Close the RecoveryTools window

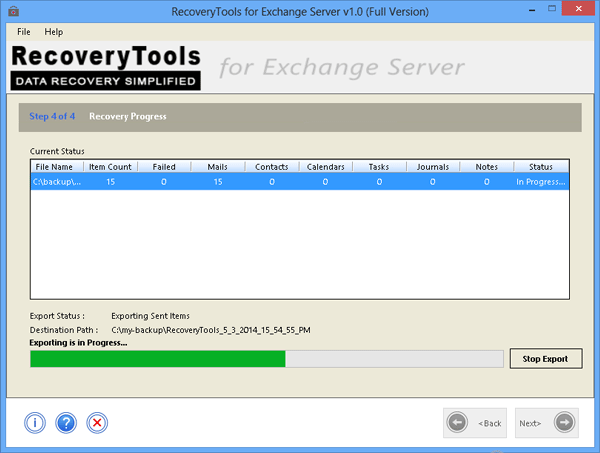[579, 8]
